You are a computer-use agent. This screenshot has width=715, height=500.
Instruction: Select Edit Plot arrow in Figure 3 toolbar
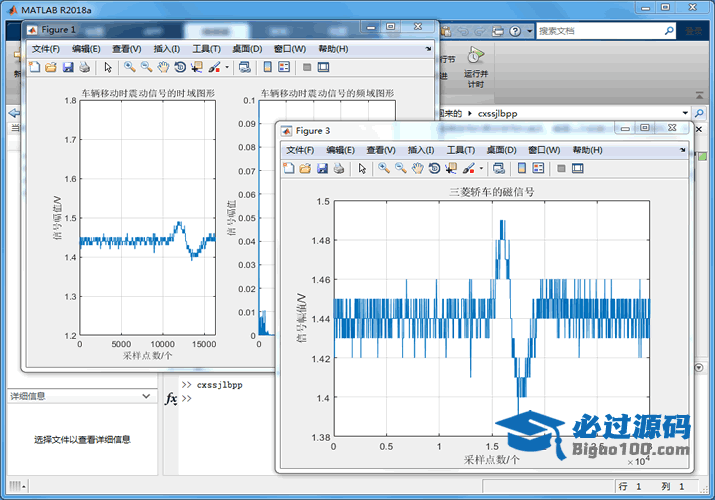coord(363,169)
